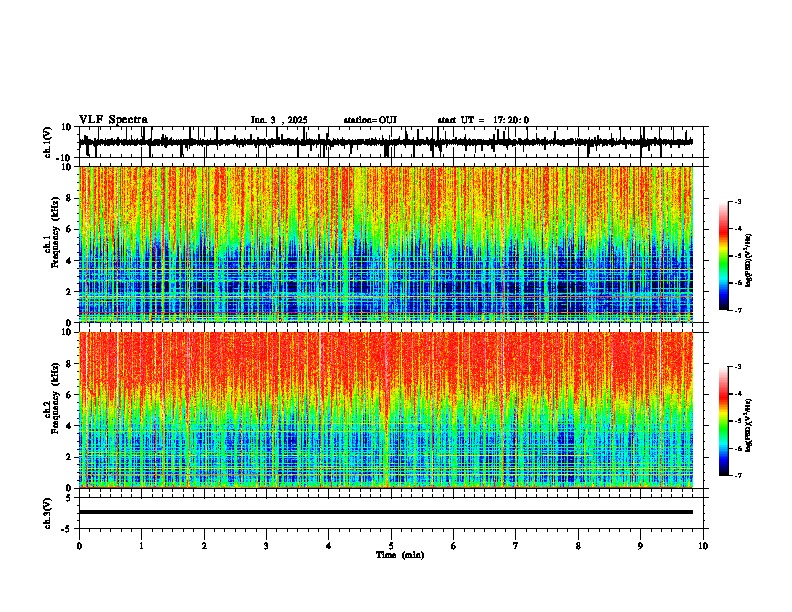Click tick label 9 on the time axis
Viewport: 792px width, 612px height.
(640, 546)
